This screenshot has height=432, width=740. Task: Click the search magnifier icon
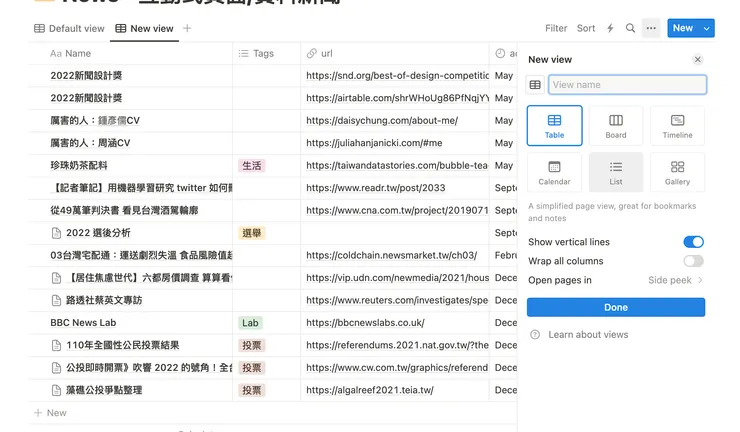630,28
